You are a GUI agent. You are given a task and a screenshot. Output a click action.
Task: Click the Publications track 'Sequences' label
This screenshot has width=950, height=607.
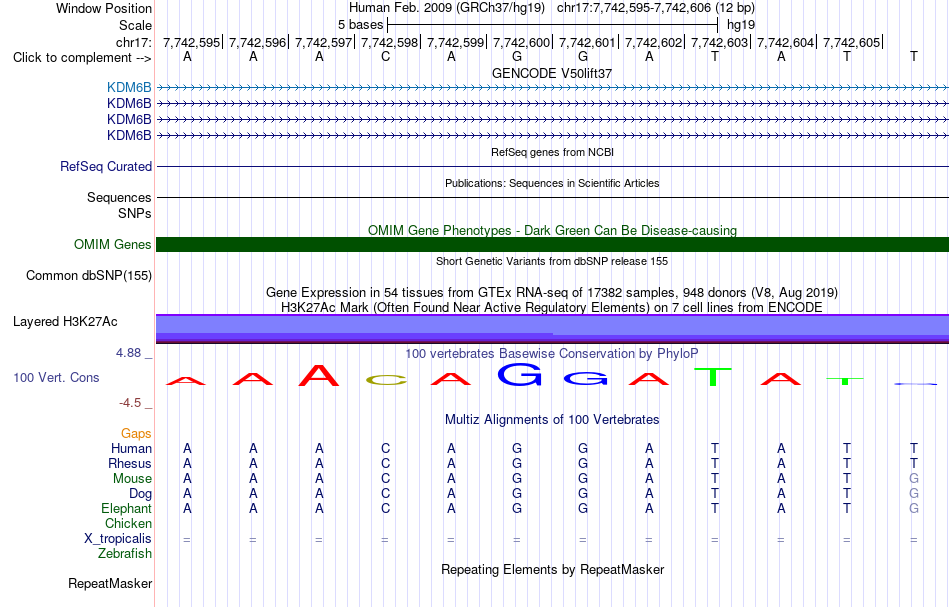point(119,197)
